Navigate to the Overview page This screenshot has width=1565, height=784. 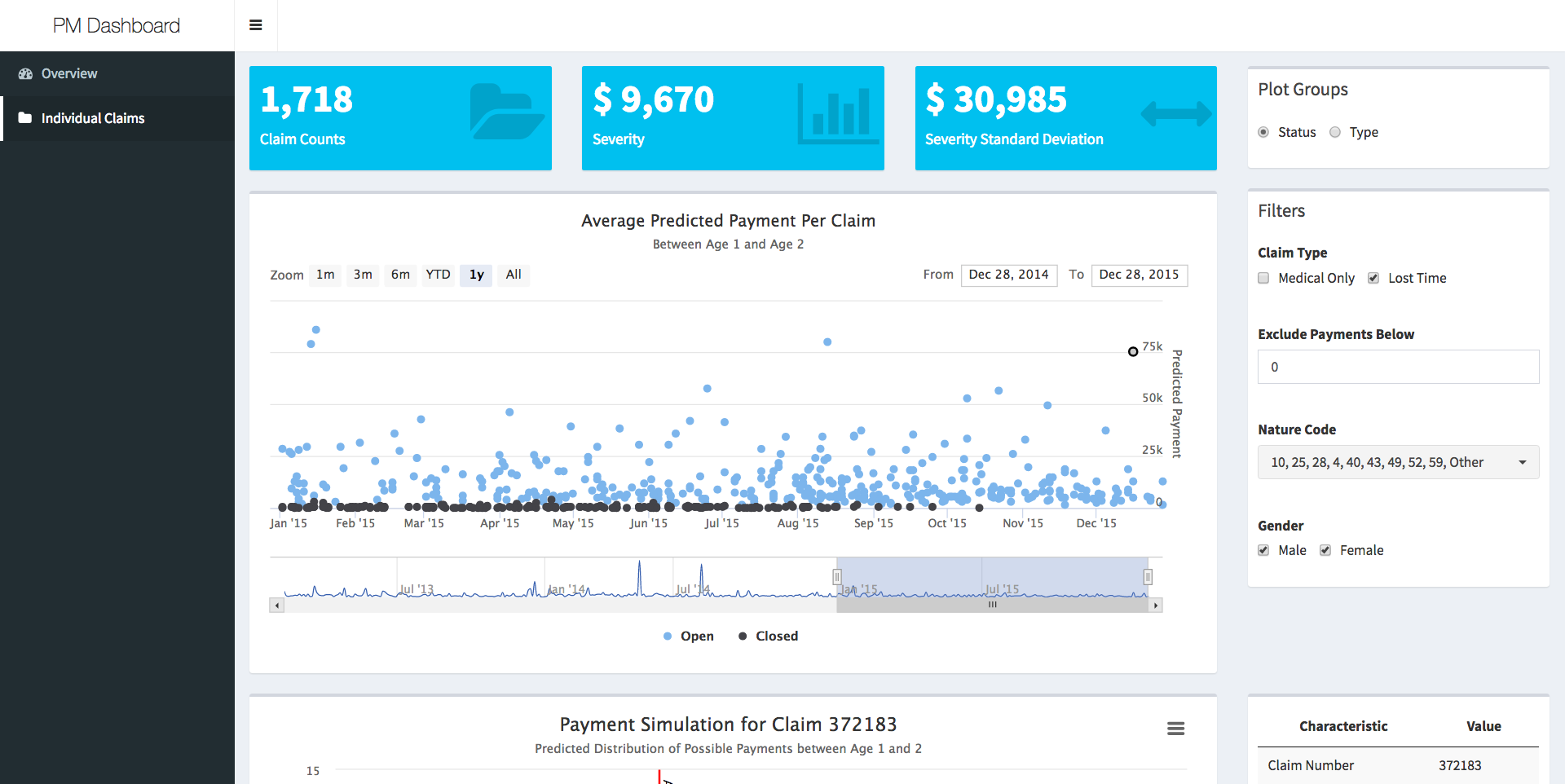click(x=68, y=73)
